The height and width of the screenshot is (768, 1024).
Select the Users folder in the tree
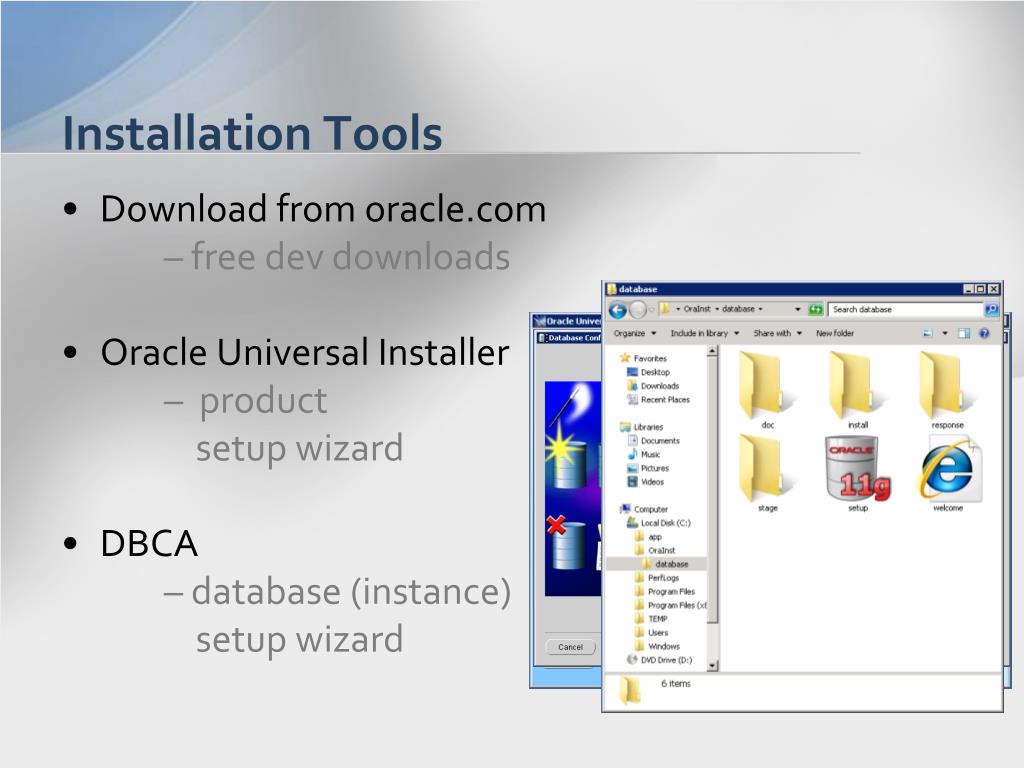pyautogui.click(x=652, y=633)
